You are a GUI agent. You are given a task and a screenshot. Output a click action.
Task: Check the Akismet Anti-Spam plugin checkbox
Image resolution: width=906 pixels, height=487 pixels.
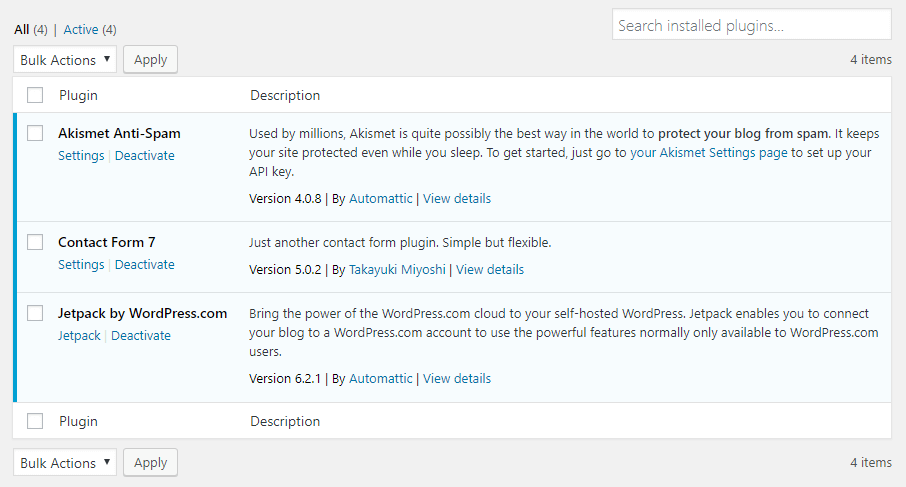pyautogui.click(x=35, y=133)
